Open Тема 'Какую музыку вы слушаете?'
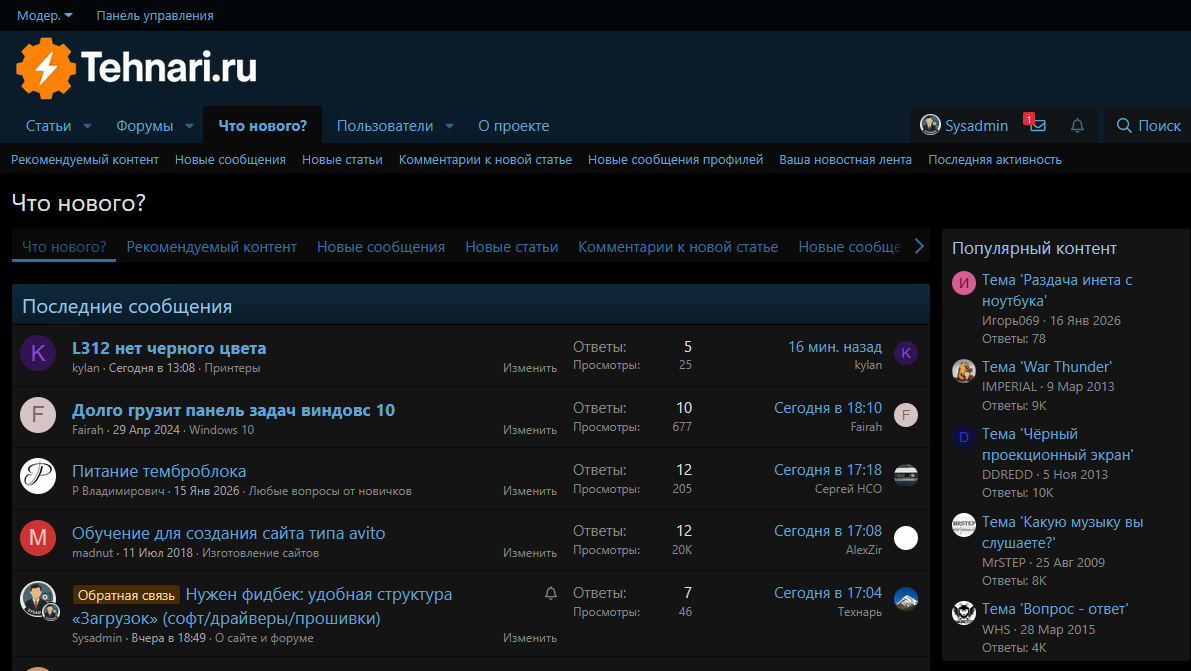The image size is (1191, 671). [1063, 532]
